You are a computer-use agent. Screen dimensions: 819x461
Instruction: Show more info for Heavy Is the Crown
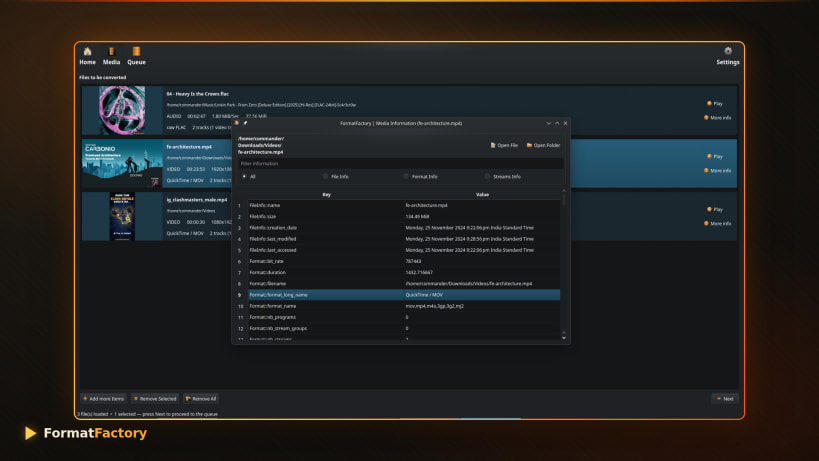click(717, 117)
